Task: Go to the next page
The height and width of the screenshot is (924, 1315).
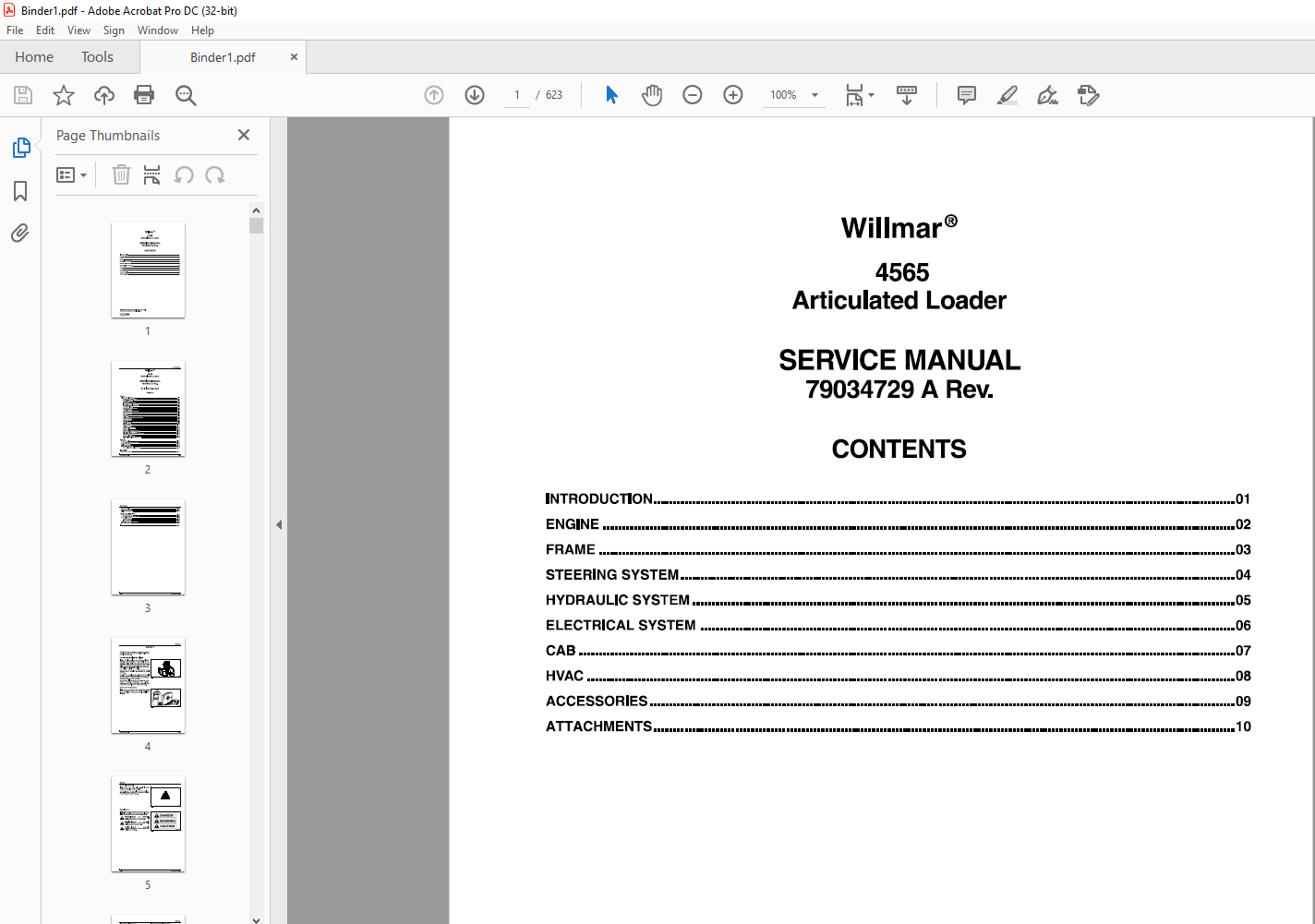Action: click(x=475, y=95)
